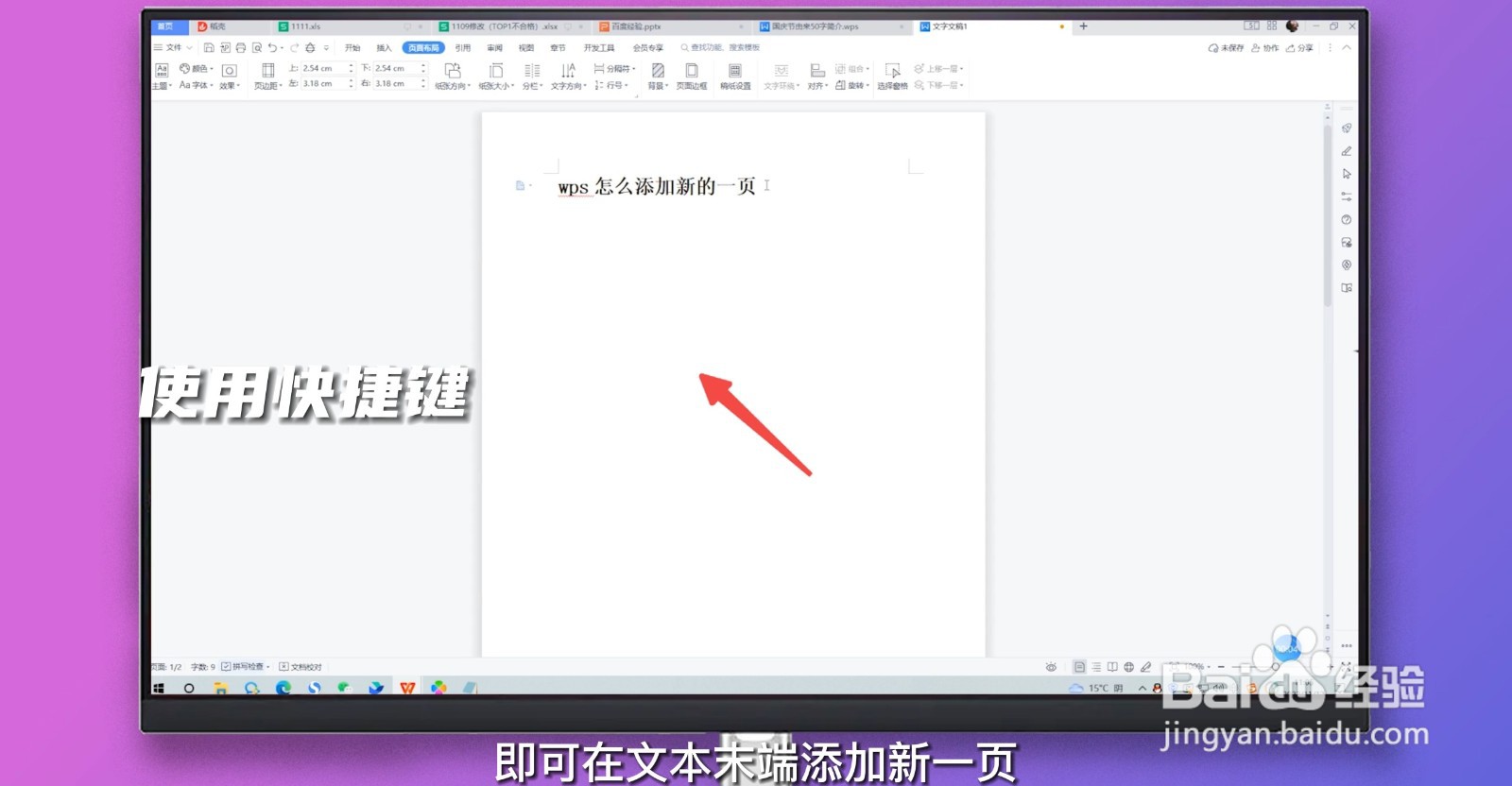Click 纸张大小 paper size icon
The height and width of the screenshot is (786, 1512).
tap(495, 70)
